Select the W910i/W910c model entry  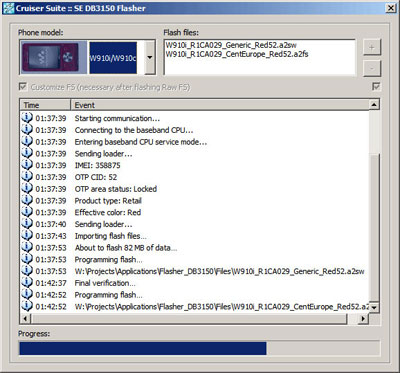pos(113,58)
